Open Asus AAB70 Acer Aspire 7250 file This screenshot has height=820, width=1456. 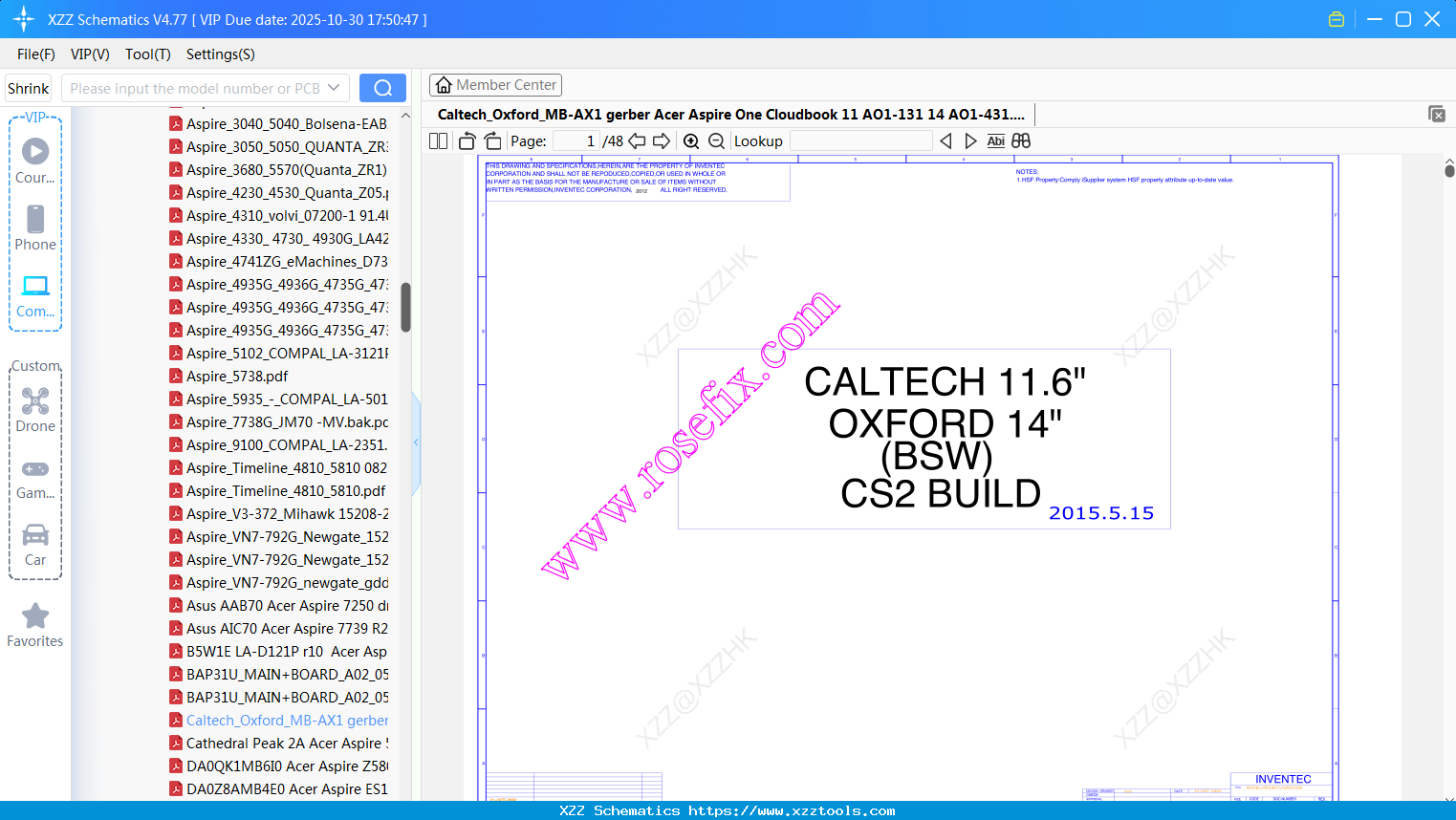(x=278, y=605)
